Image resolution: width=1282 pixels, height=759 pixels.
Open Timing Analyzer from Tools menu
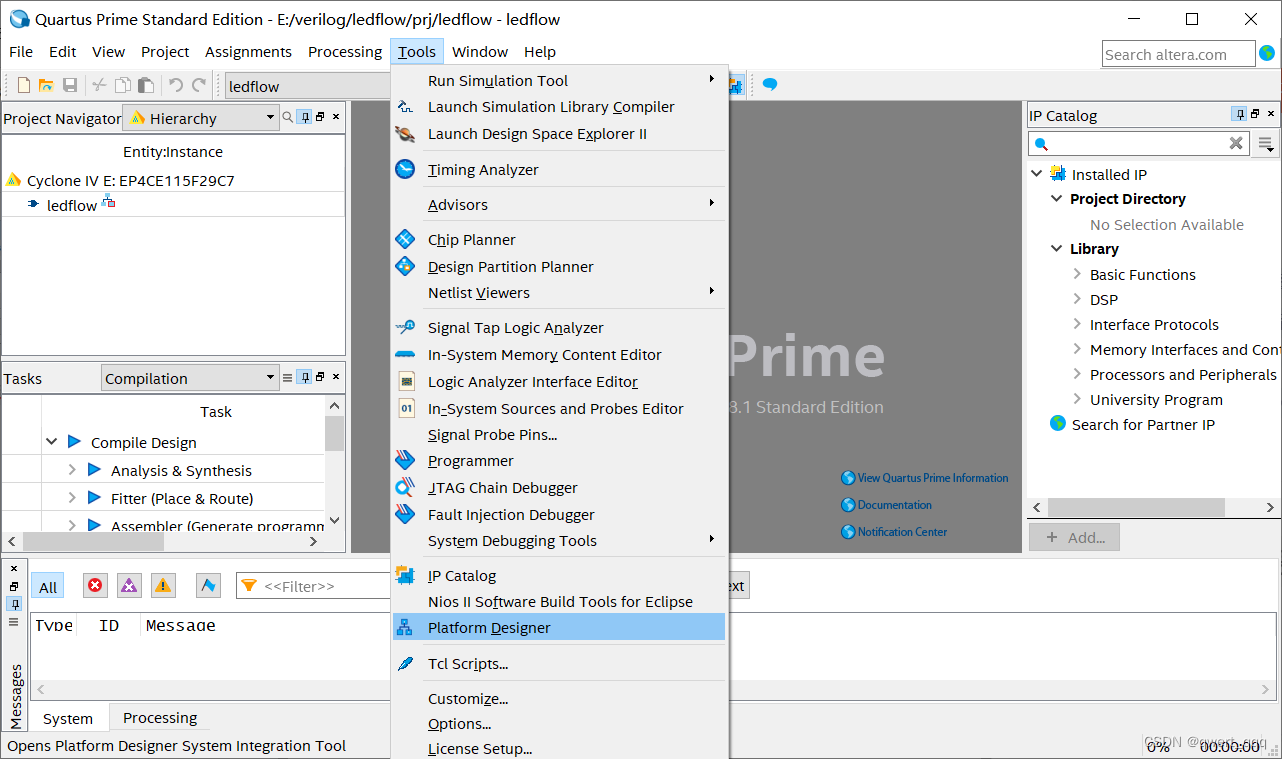tap(559, 169)
